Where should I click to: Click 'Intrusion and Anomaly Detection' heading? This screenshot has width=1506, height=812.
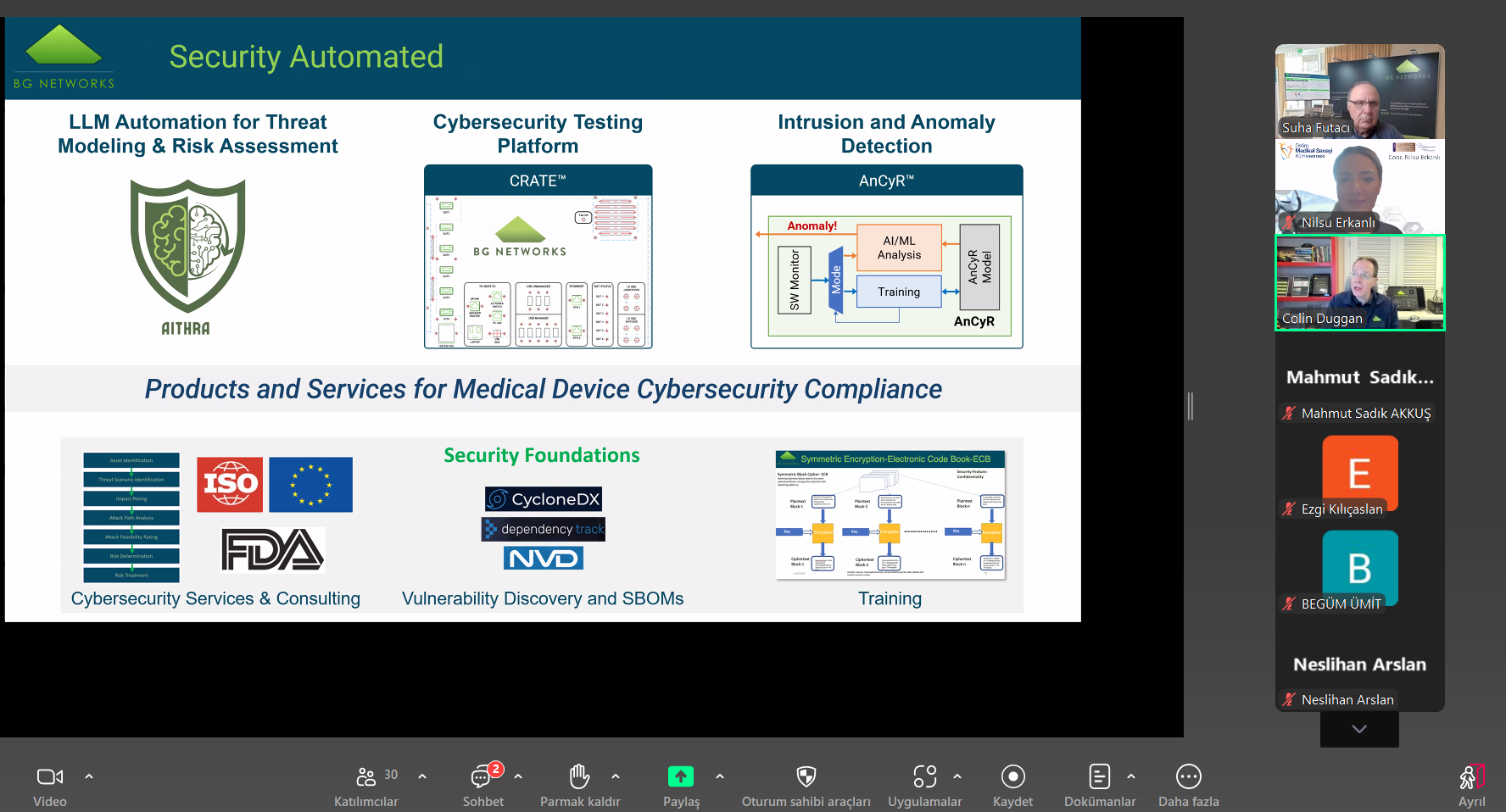tap(887, 134)
